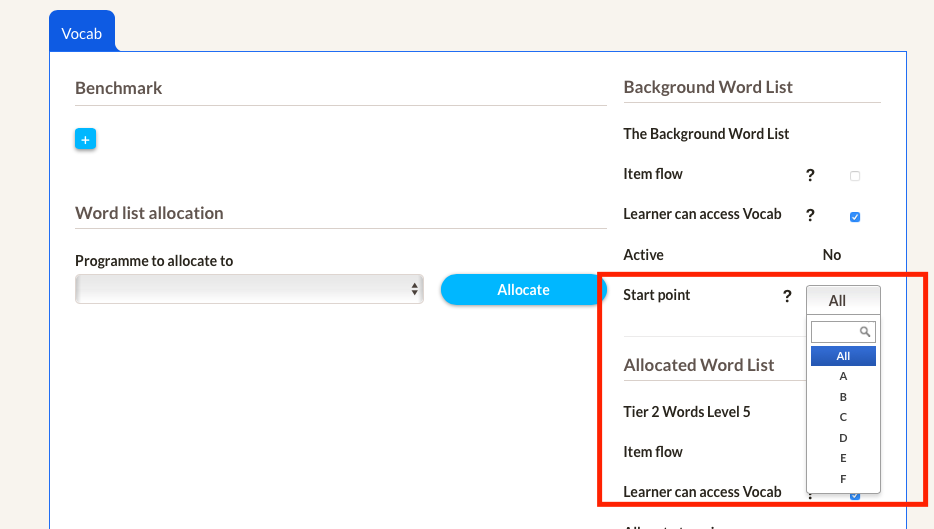The width and height of the screenshot is (934, 529).
Task: Select option E in the dropdown list
Action: click(x=843, y=458)
